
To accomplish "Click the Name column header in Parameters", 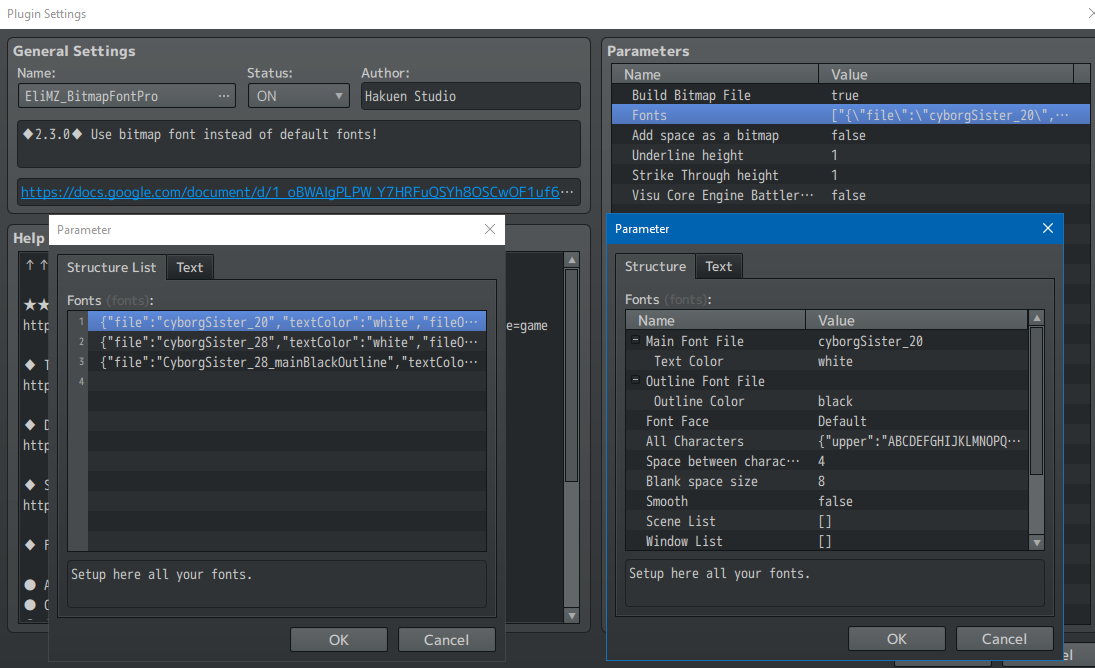I will coord(715,74).
